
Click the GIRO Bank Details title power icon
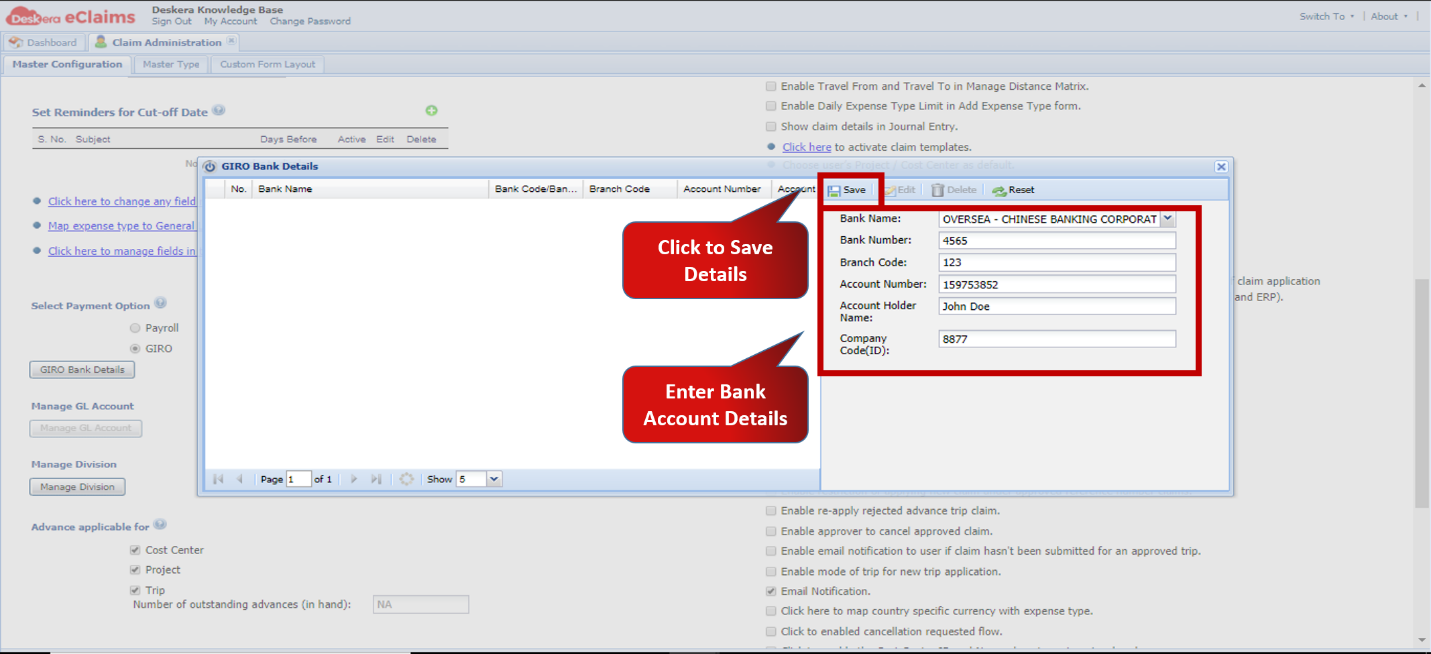[x=210, y=167]
